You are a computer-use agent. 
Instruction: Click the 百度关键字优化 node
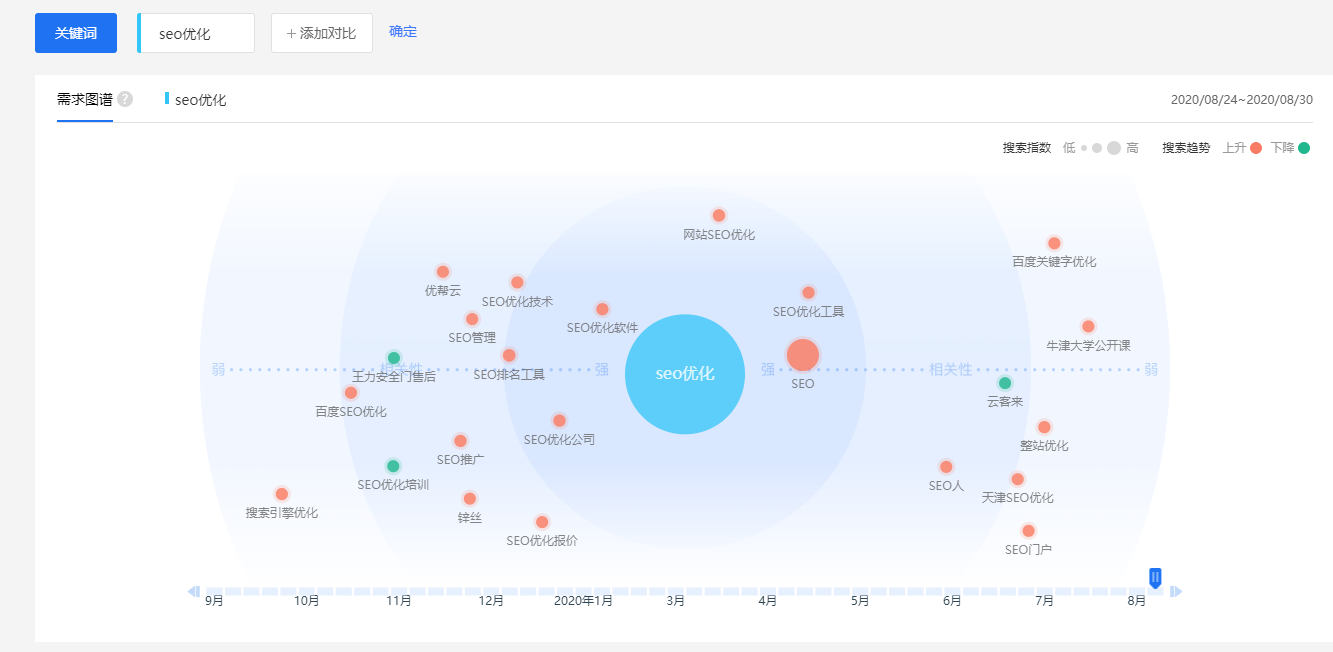pos(1054,243)
